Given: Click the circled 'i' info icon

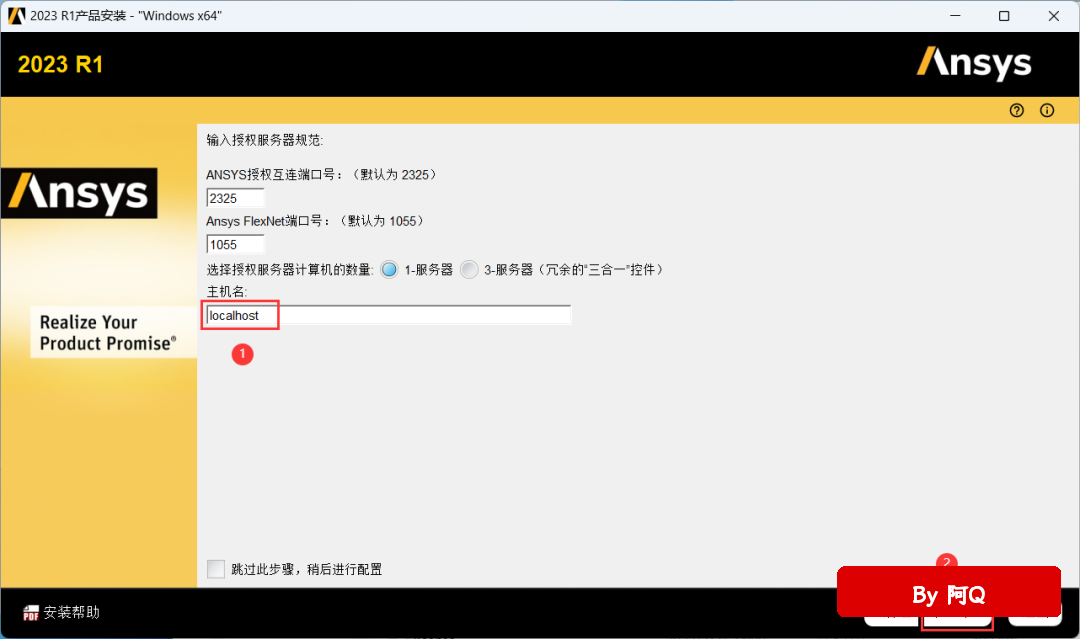Looking at the screenshot, I should (1047, 110).
